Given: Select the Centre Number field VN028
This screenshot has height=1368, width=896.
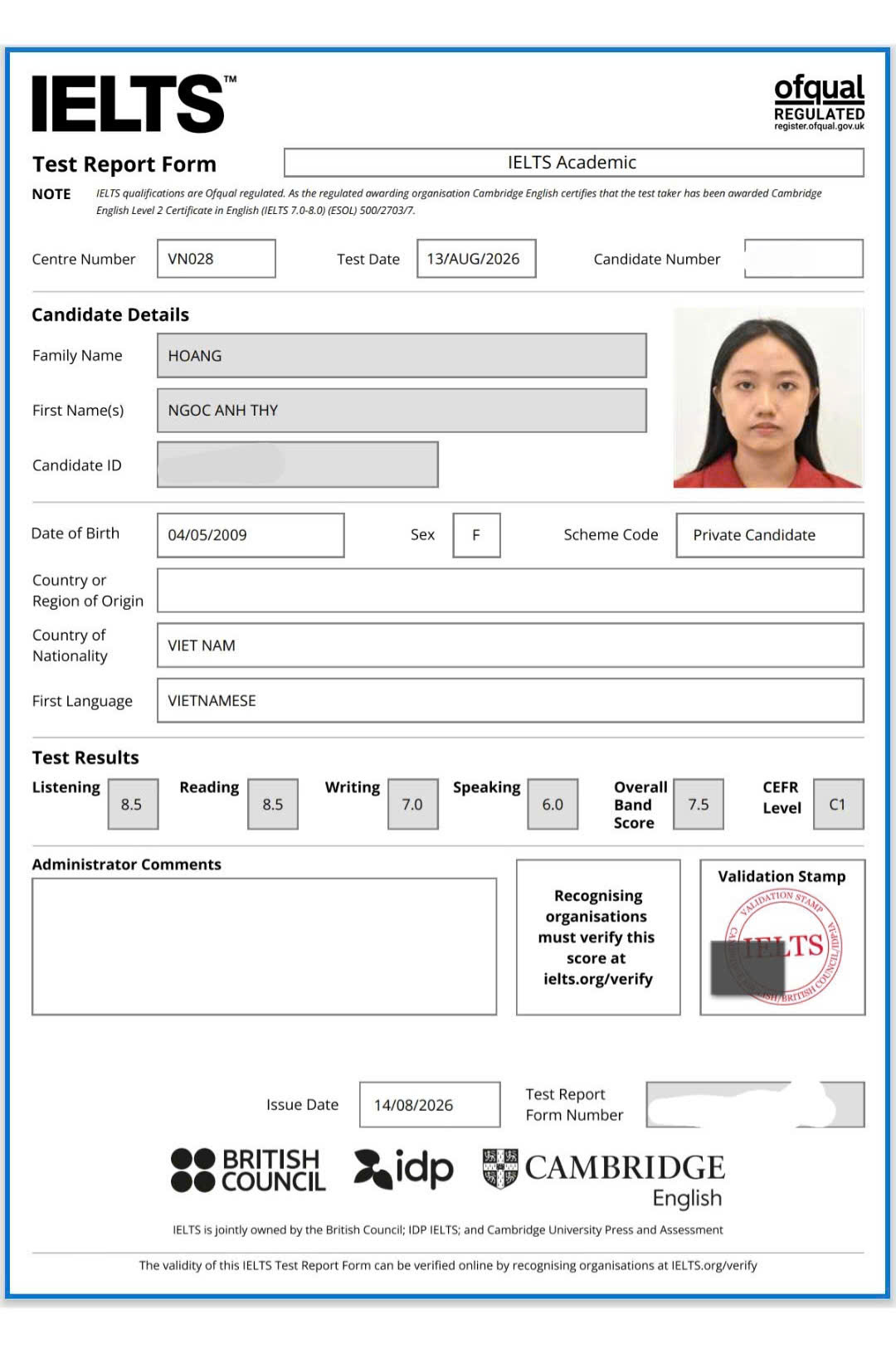Looking at the screenshot, I should click(216, 259).
